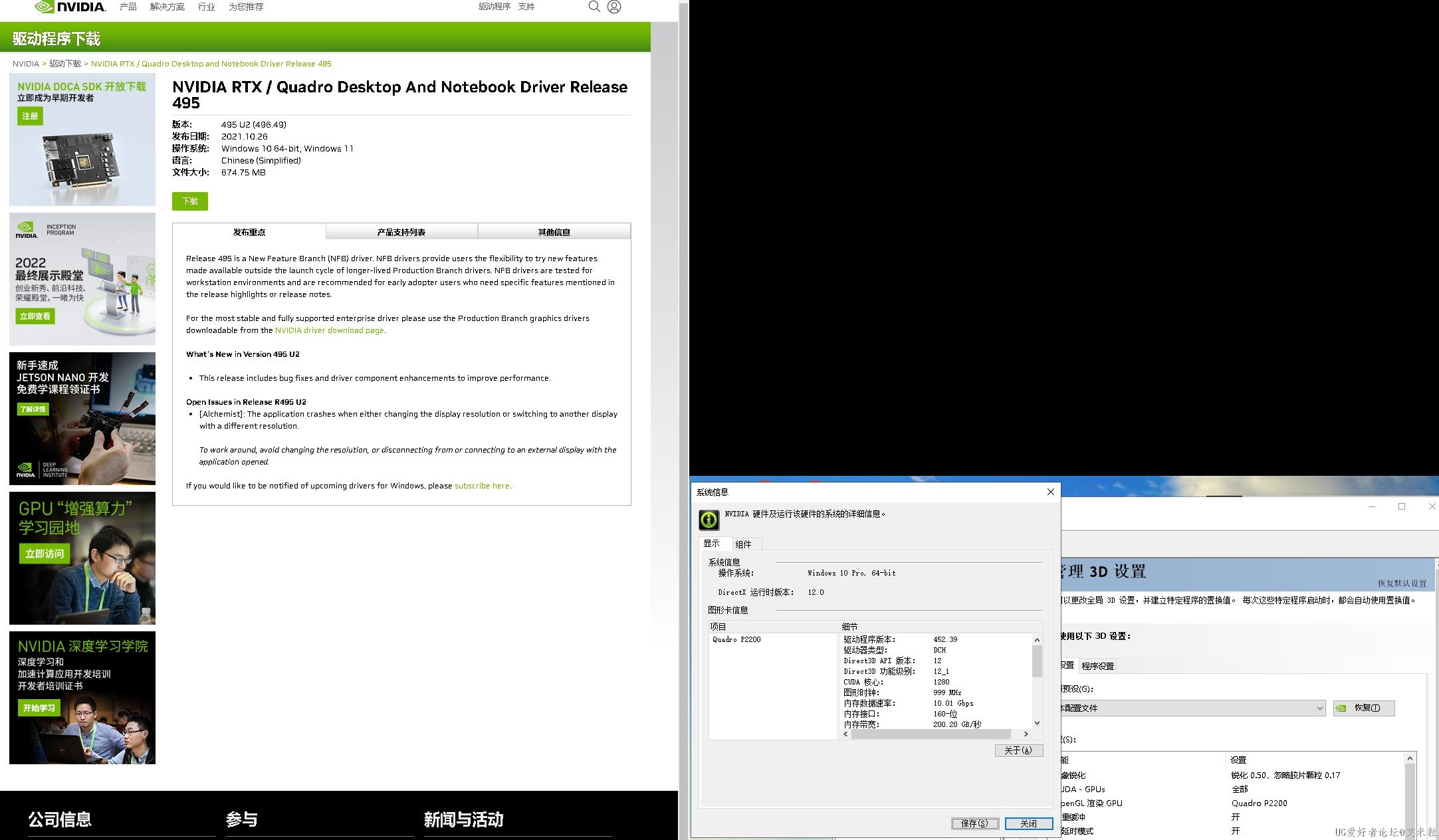Switch to 程序设置 tab in 3D settings
1439x840 pixels.
click(1098, 666)
